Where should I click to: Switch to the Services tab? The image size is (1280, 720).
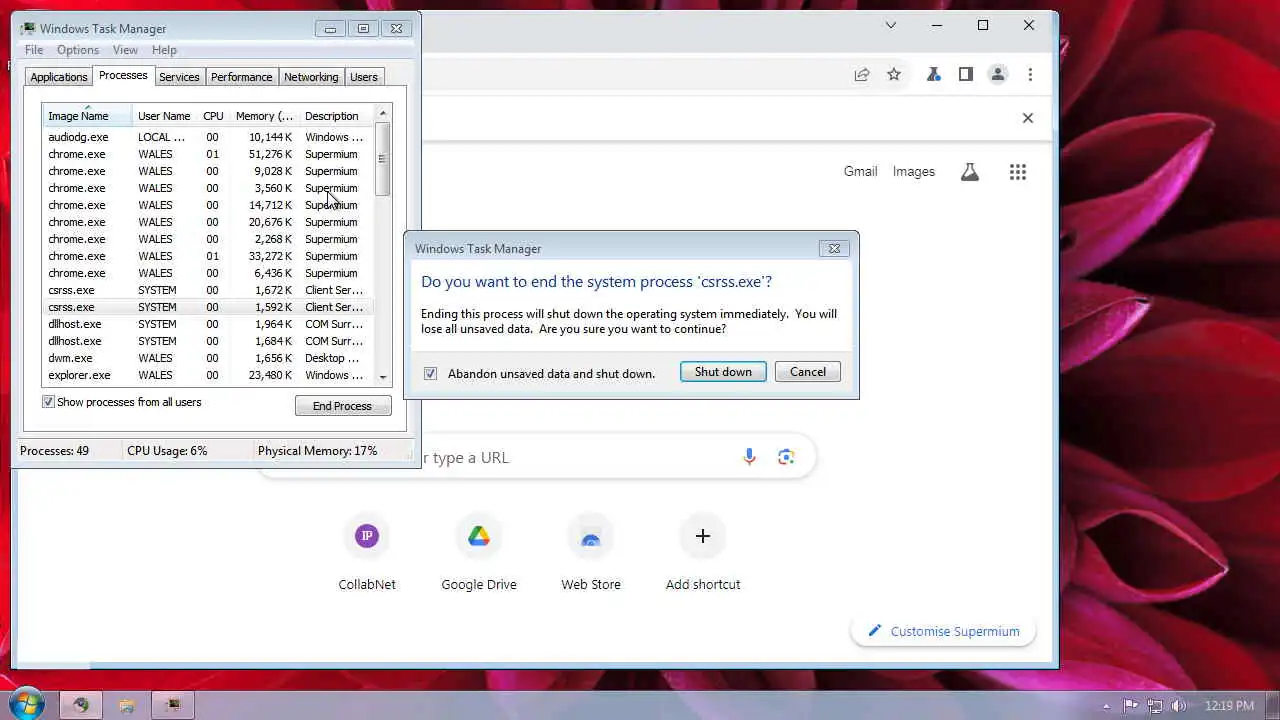(x=179, y=77)
